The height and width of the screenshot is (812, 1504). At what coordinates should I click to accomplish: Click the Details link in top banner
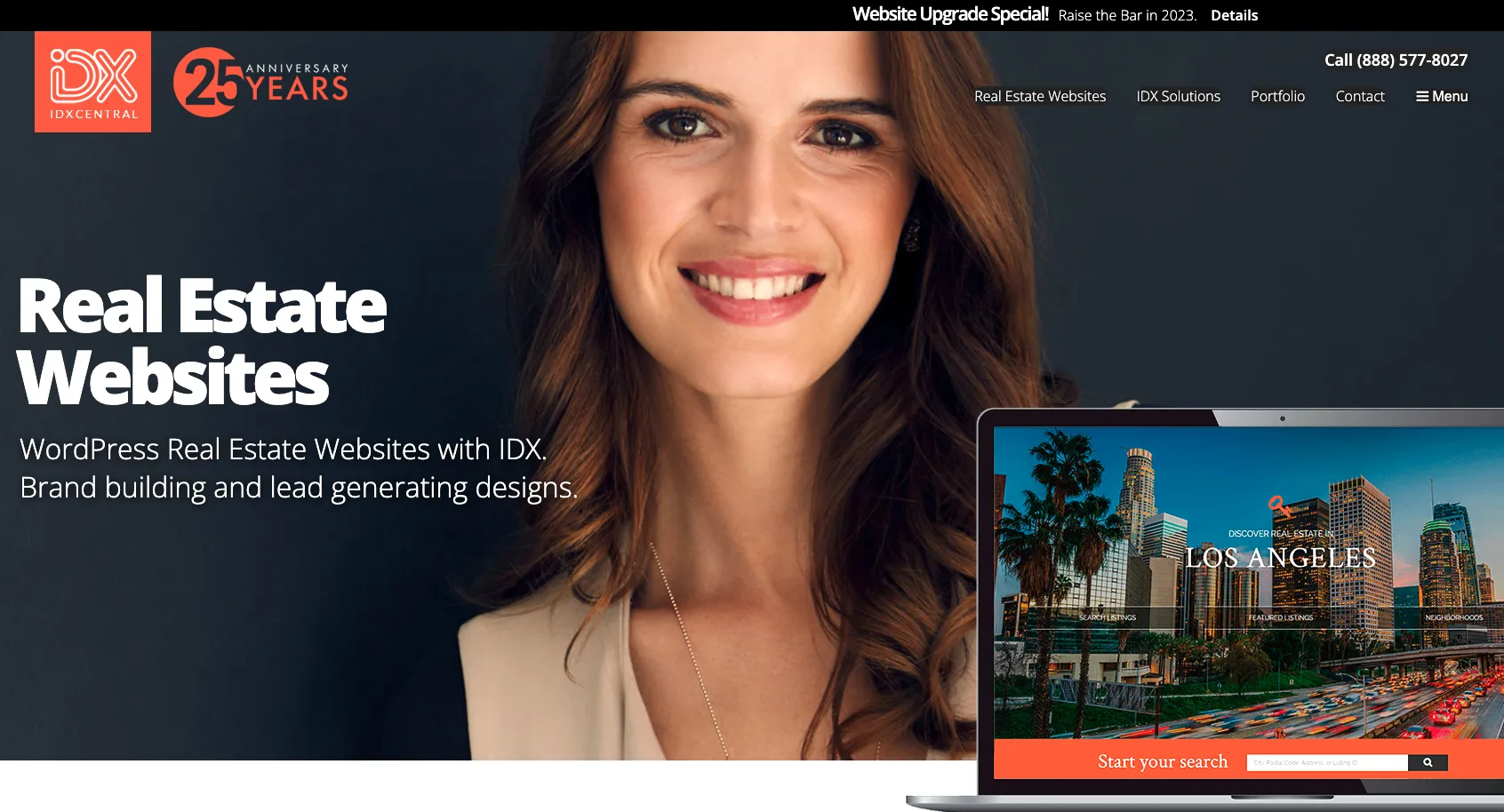click(x=1234, y=15)
